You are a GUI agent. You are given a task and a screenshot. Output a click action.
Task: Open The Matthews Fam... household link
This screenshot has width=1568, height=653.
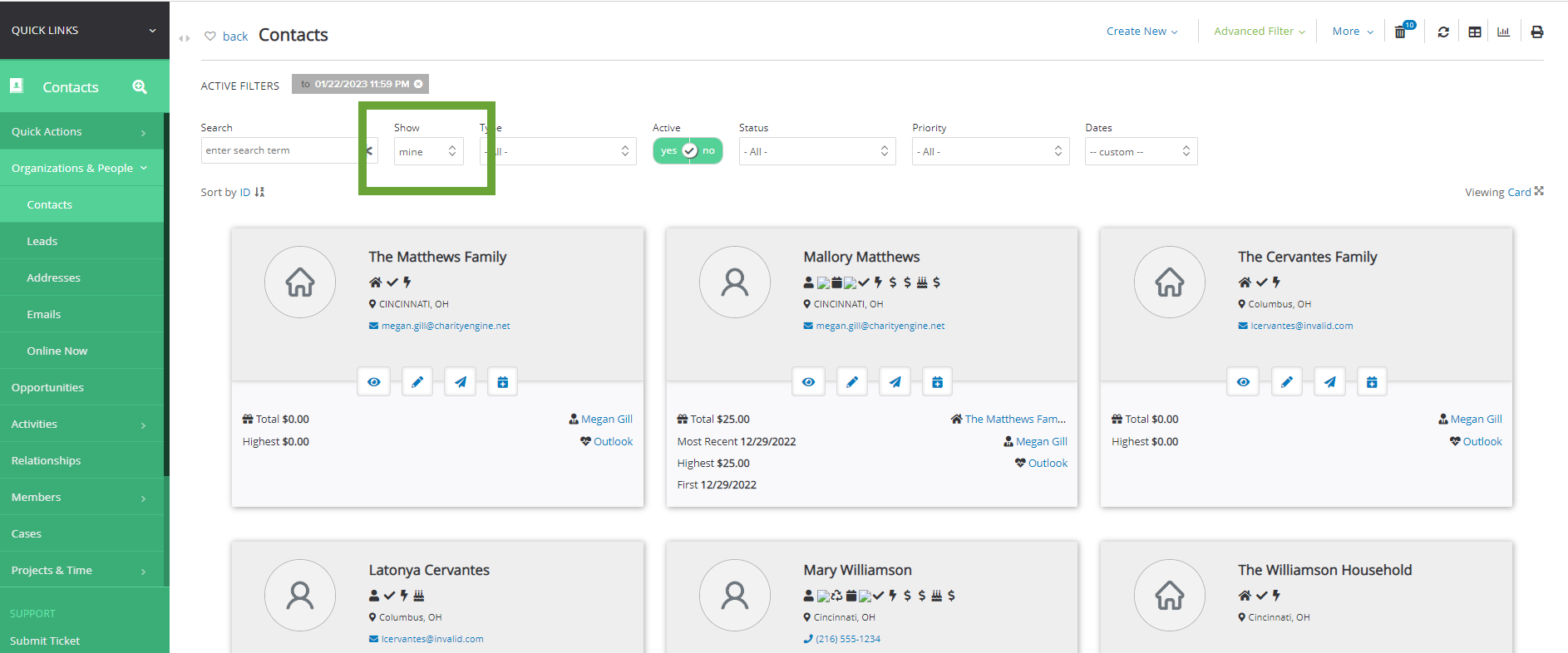(1015, 419)
